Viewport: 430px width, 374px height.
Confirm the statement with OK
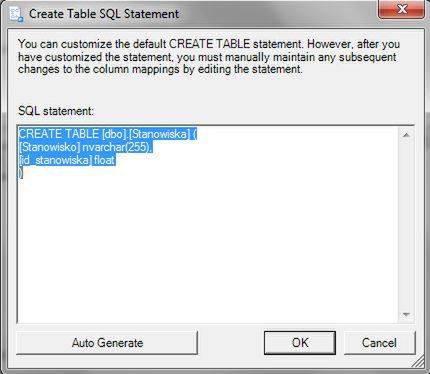click(300, 343)
